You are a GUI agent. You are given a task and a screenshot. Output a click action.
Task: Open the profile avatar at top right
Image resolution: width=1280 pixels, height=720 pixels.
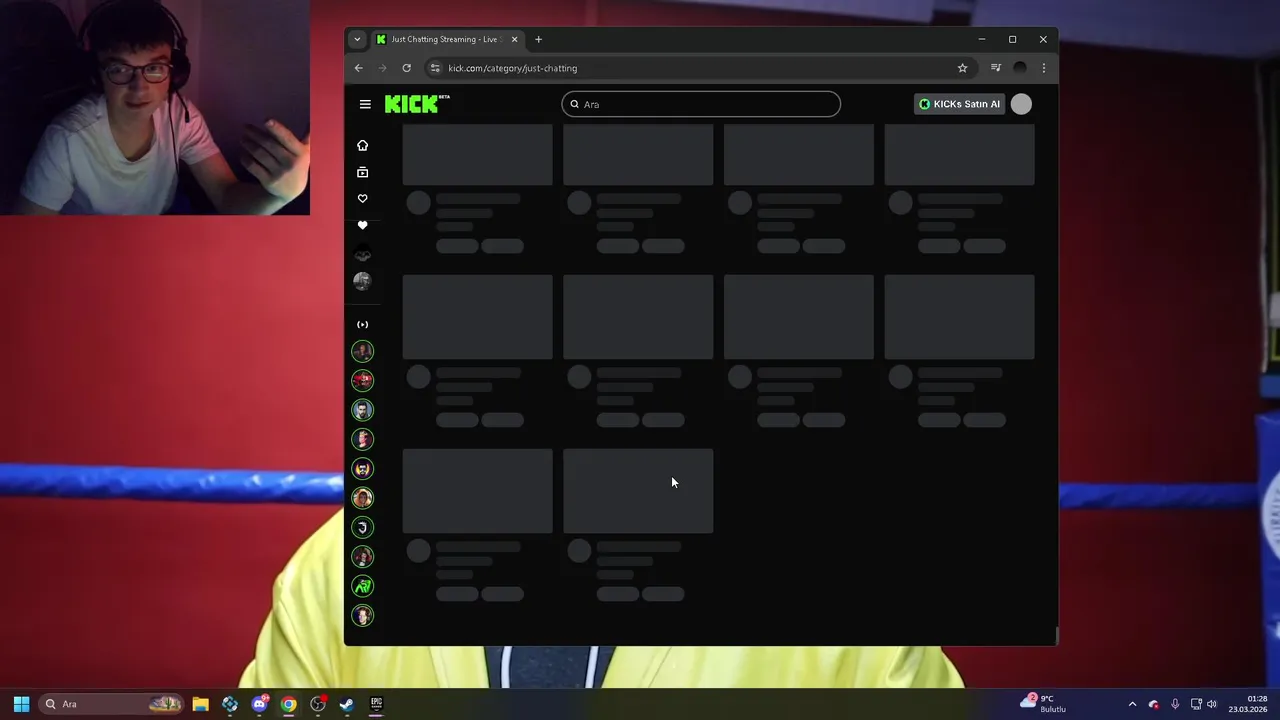coord(1021,104)
